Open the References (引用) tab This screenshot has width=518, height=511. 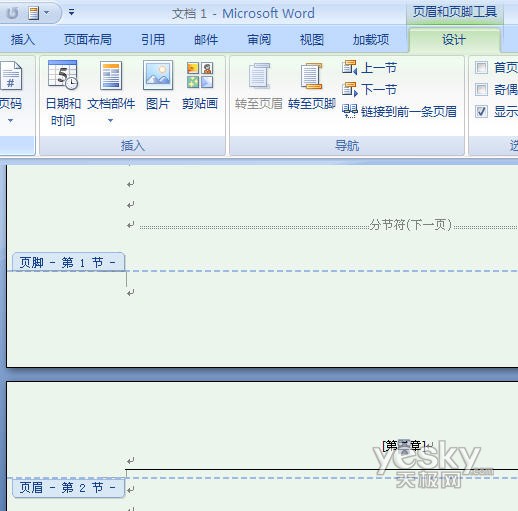[153, 40]
